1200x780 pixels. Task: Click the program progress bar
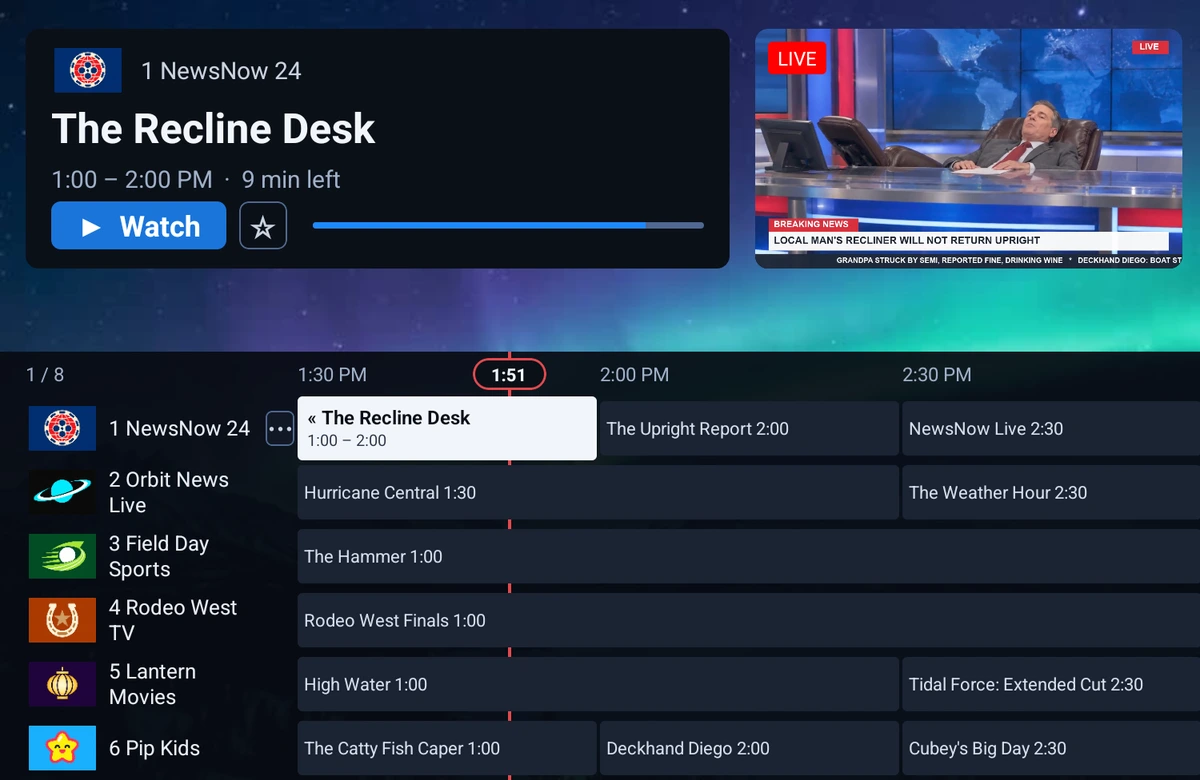(x=508, y=225)
